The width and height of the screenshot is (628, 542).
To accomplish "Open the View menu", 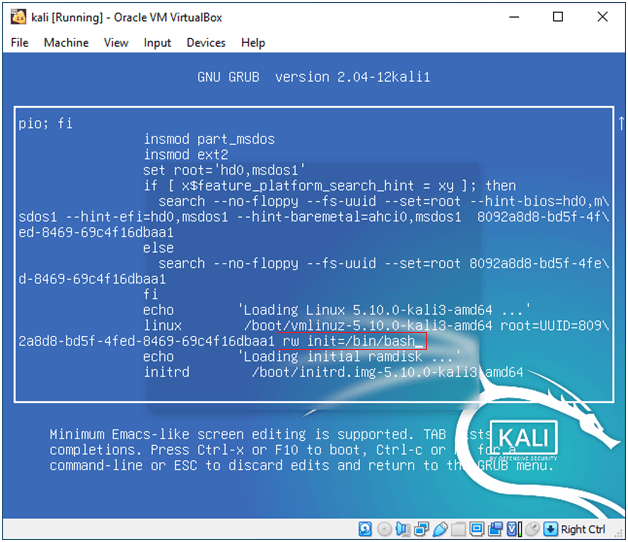I will pos(116,43).
